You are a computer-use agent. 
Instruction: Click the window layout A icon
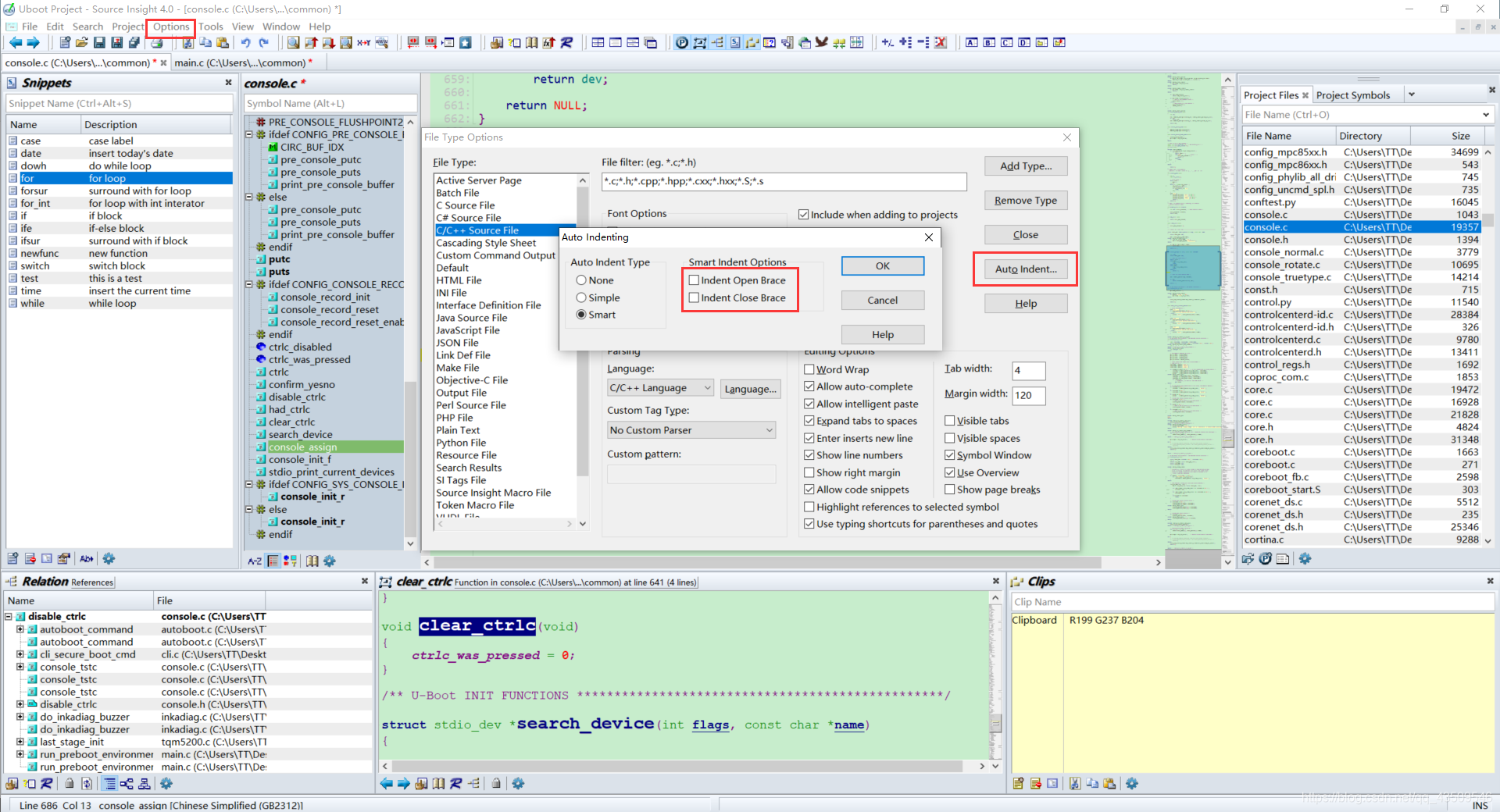coord(971,43)
